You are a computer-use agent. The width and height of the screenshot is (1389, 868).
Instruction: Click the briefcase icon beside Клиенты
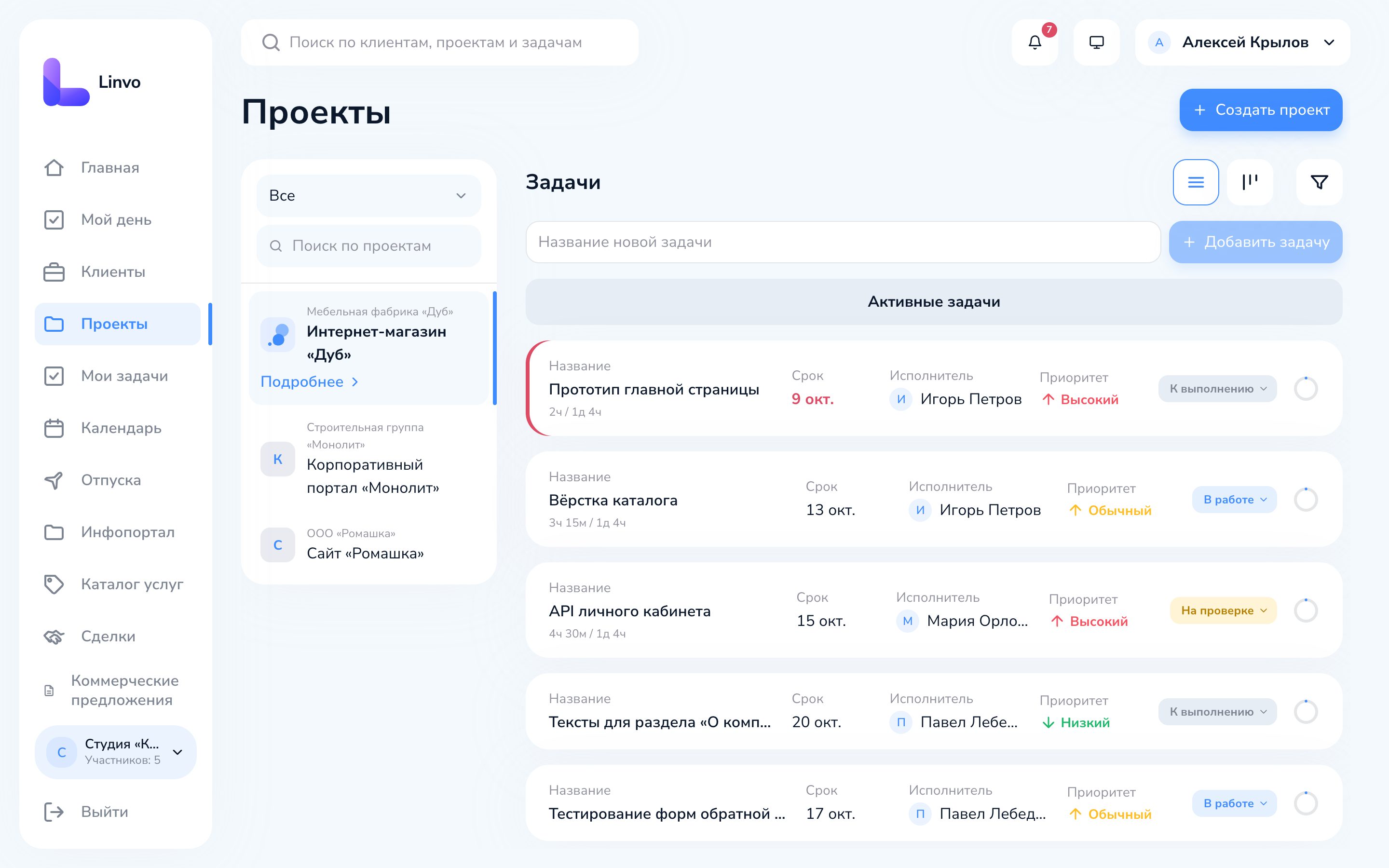[x=54, y=272]
